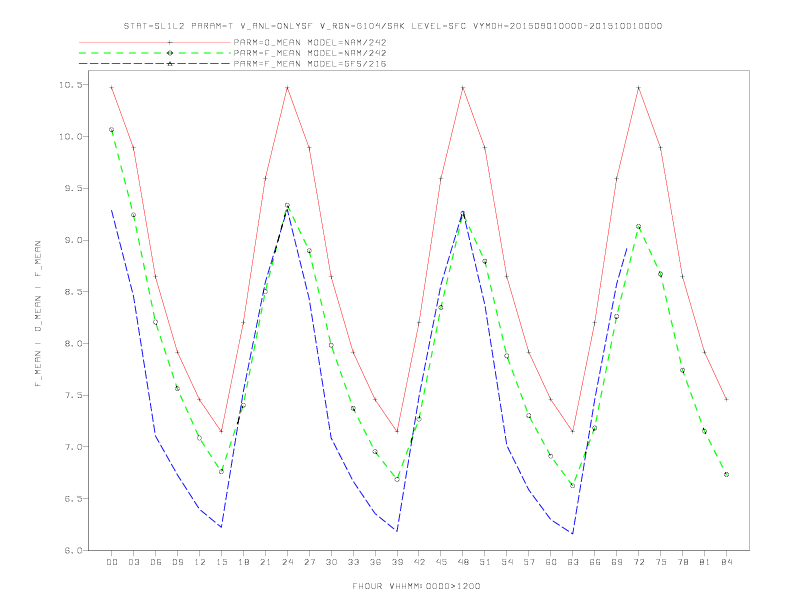Click y-axis tick value 8.0

pos(73,343)
